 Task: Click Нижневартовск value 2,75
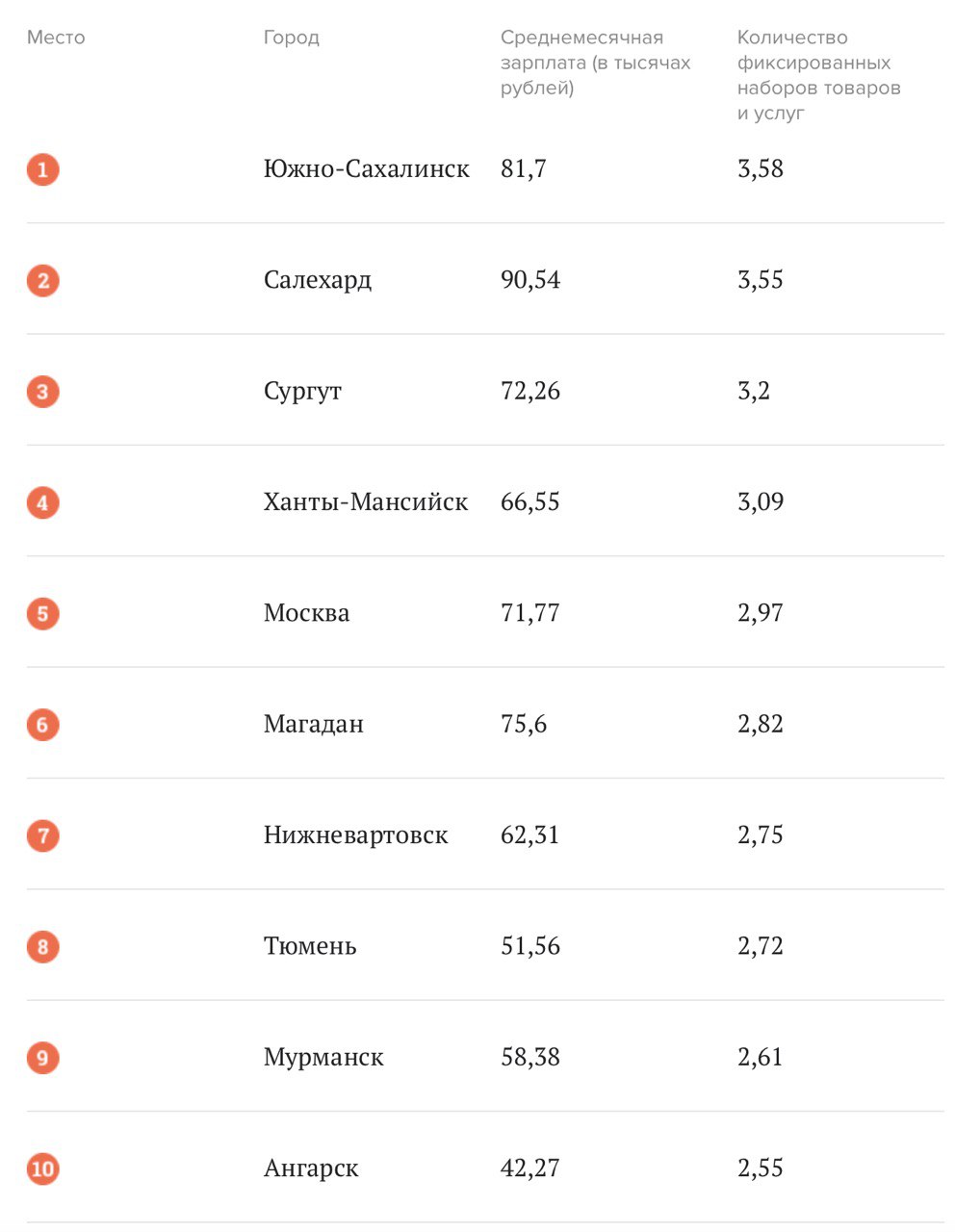coord(761,834)
